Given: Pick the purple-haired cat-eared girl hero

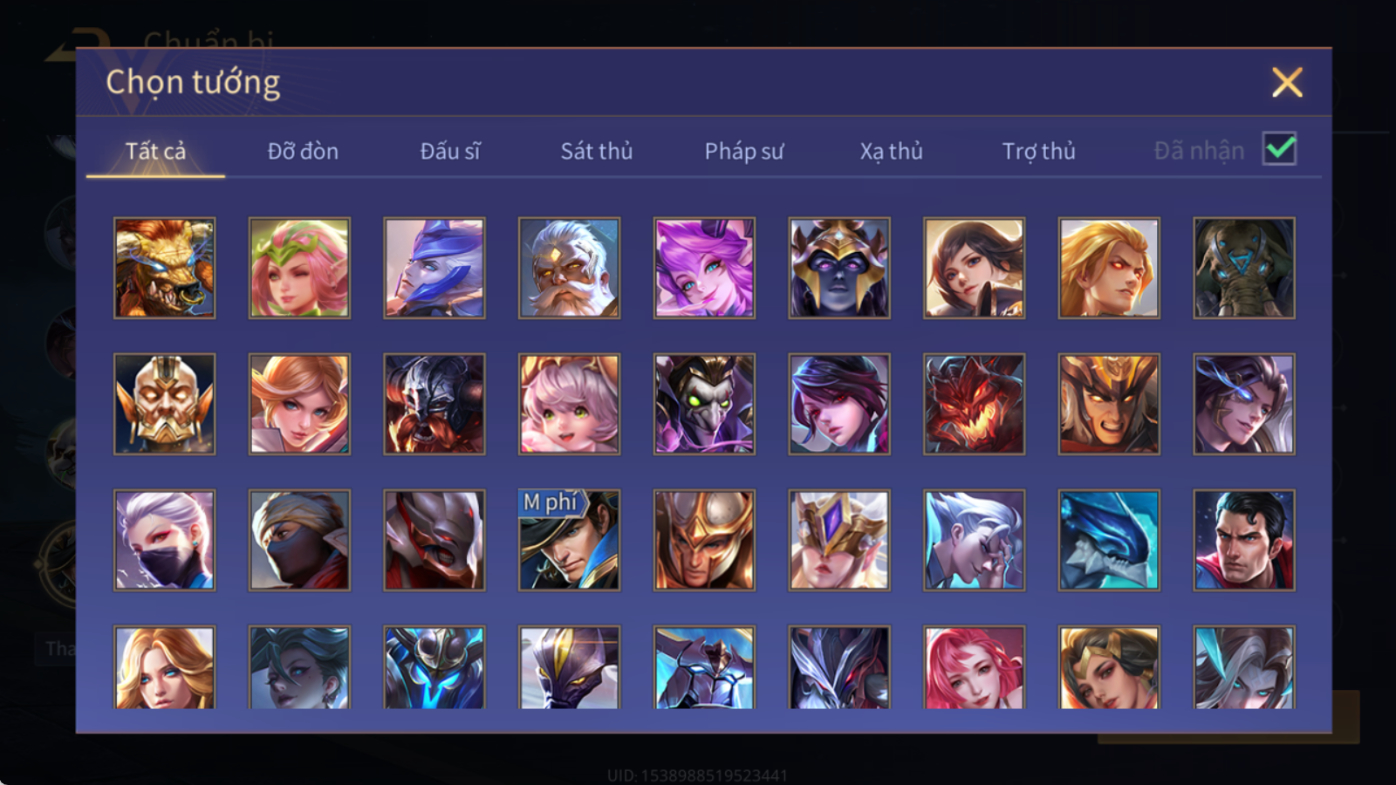Looking at the screenshot, I should (704, 268).
